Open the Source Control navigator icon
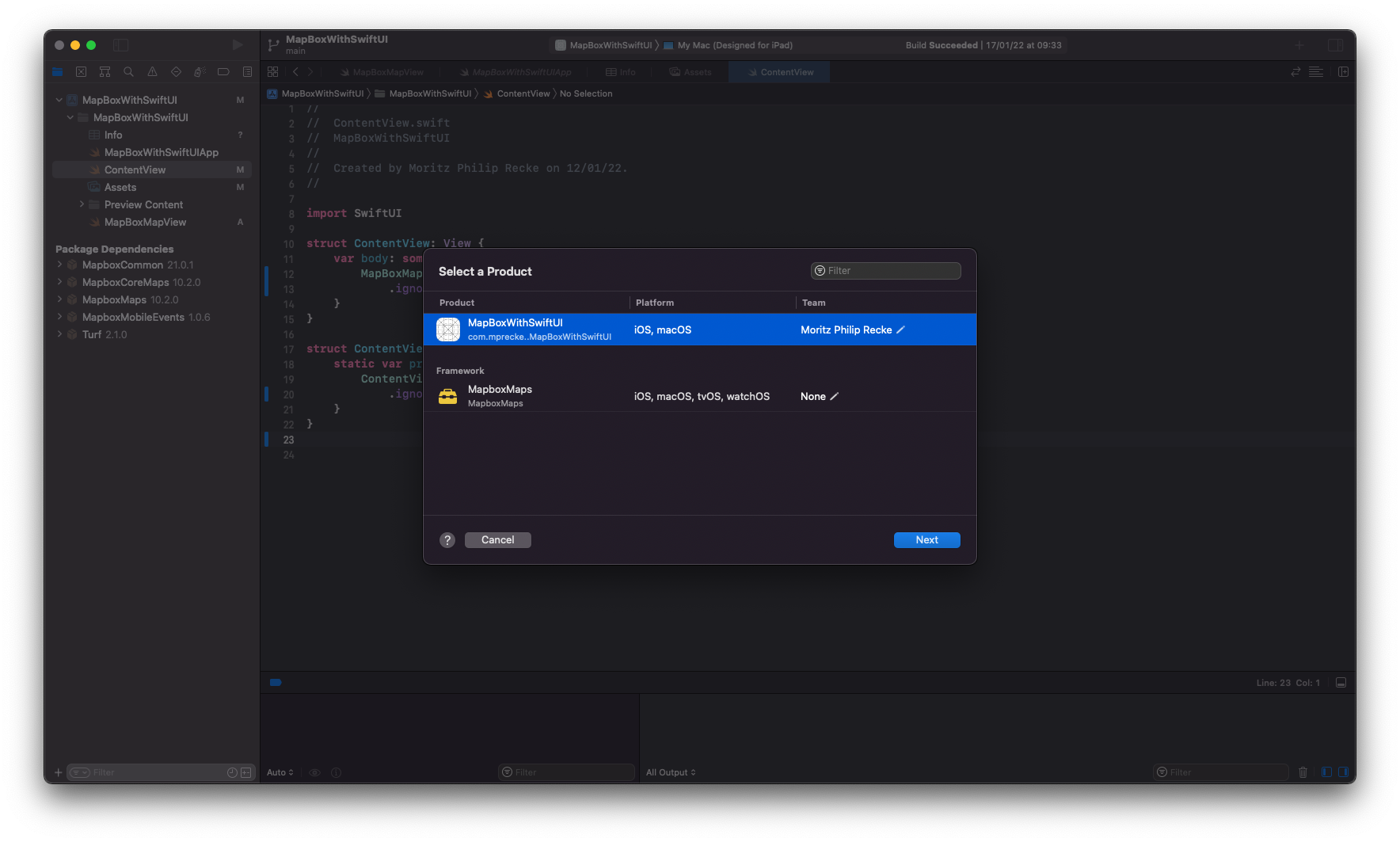The height and width of the screenshot is (842, 1400). [x=81, y=72]
